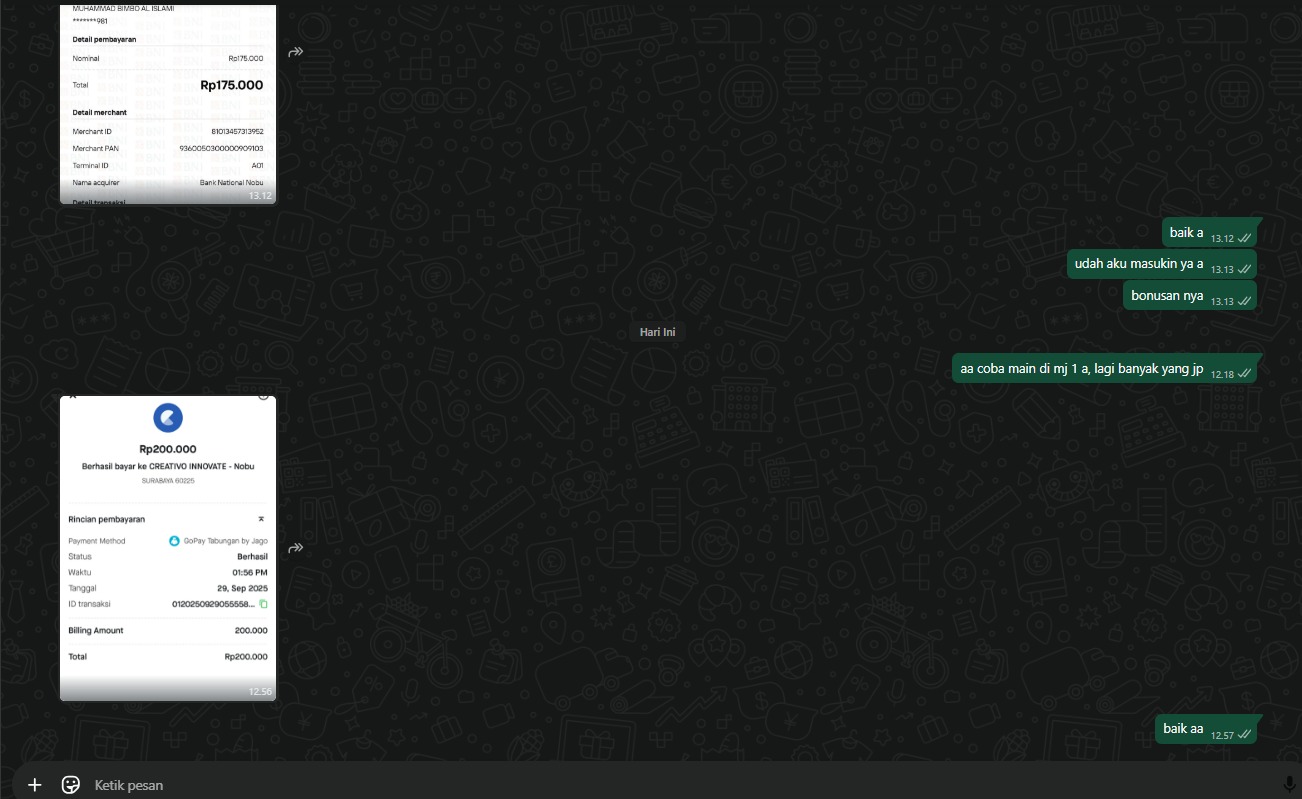Focus the Ketik pesan message field
Image resolution: width=1302 pixels, height=799 pixels.
[x=680, y=785]
